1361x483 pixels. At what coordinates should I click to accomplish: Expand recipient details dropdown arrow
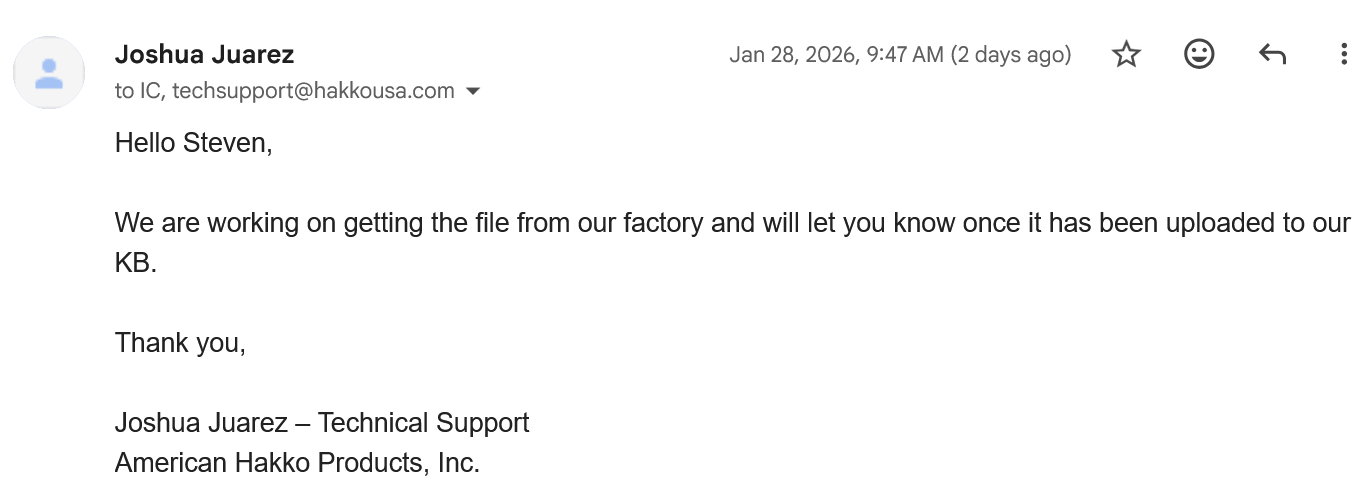473,91
